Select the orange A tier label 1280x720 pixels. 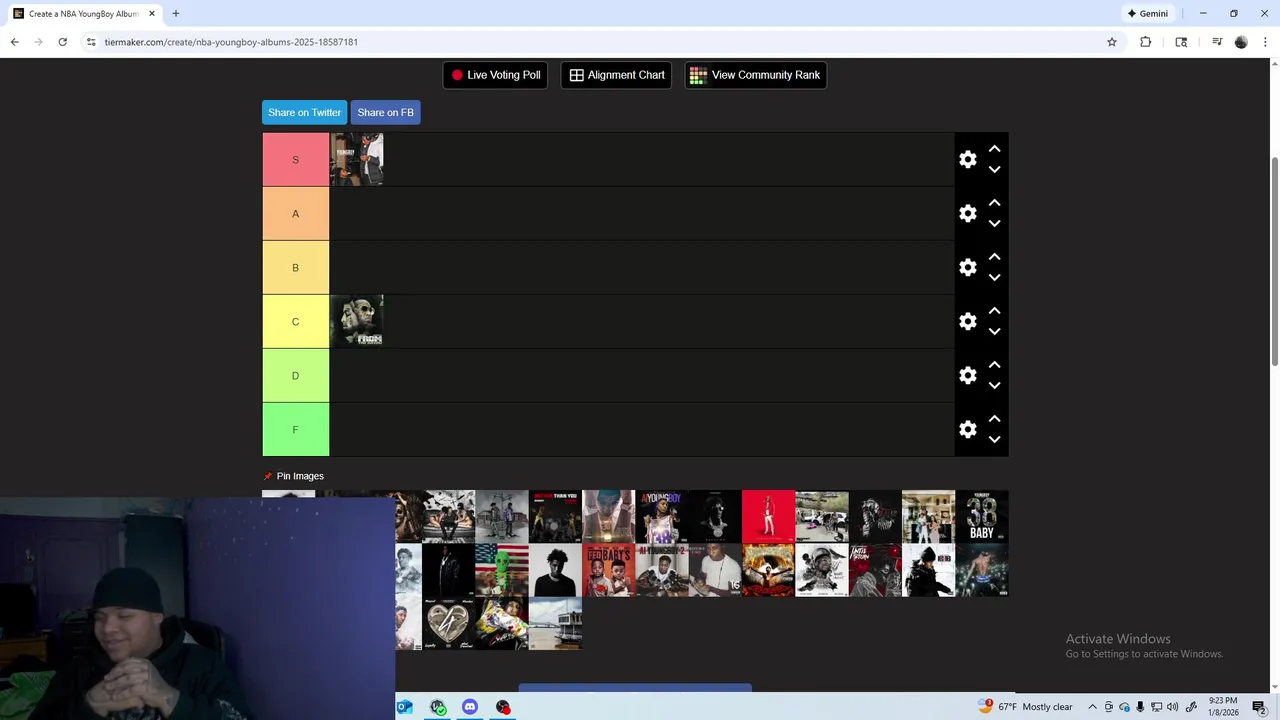(295, 214)
